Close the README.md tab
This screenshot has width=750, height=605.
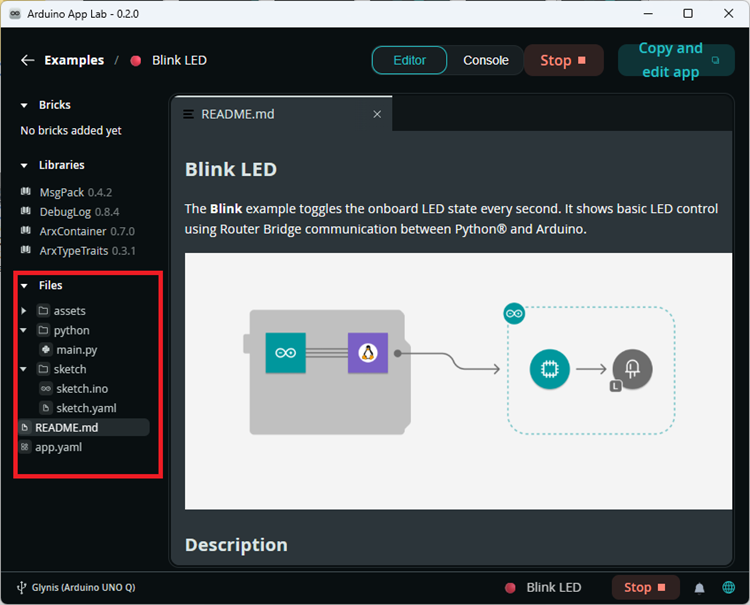pyautogui.click(x=377, y=114)
